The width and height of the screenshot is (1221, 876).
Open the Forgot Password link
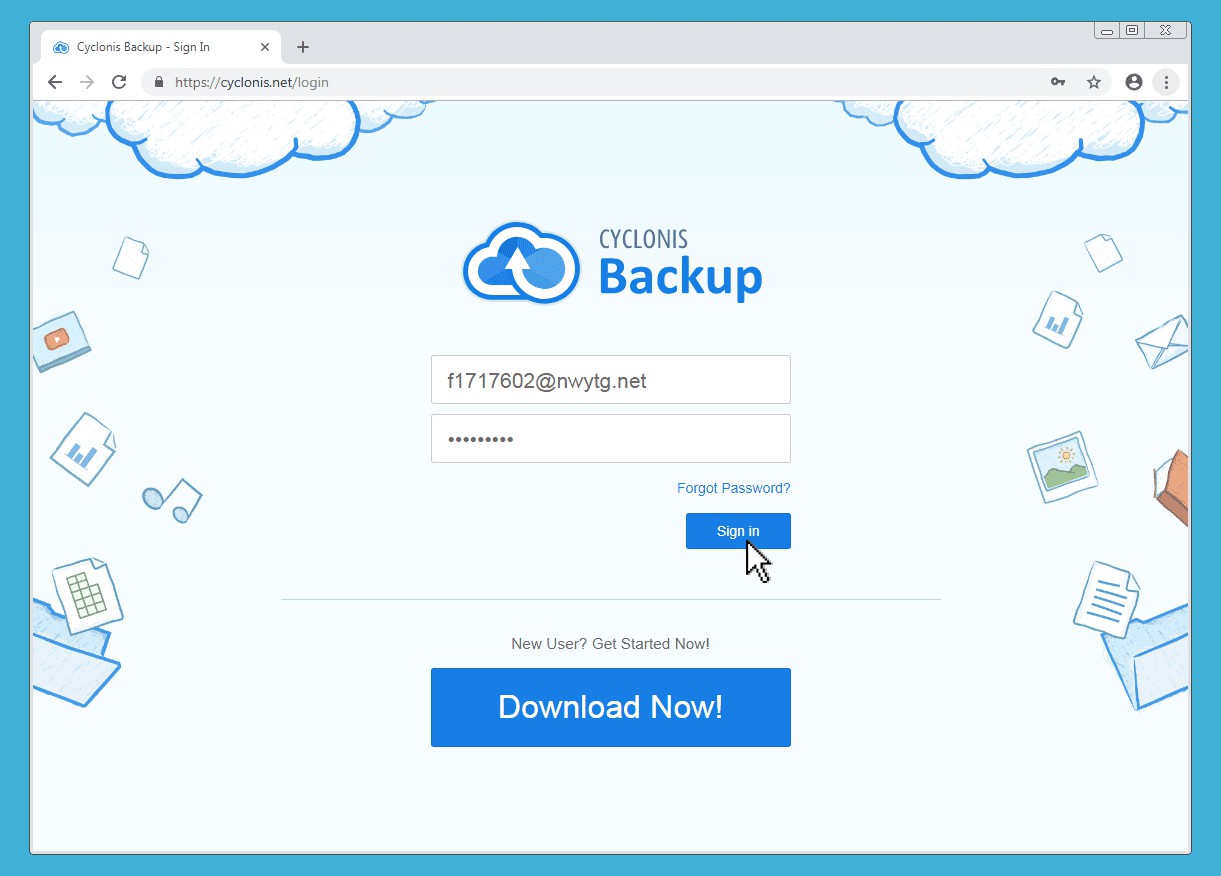pyautogui.click(x=733, y=488)
